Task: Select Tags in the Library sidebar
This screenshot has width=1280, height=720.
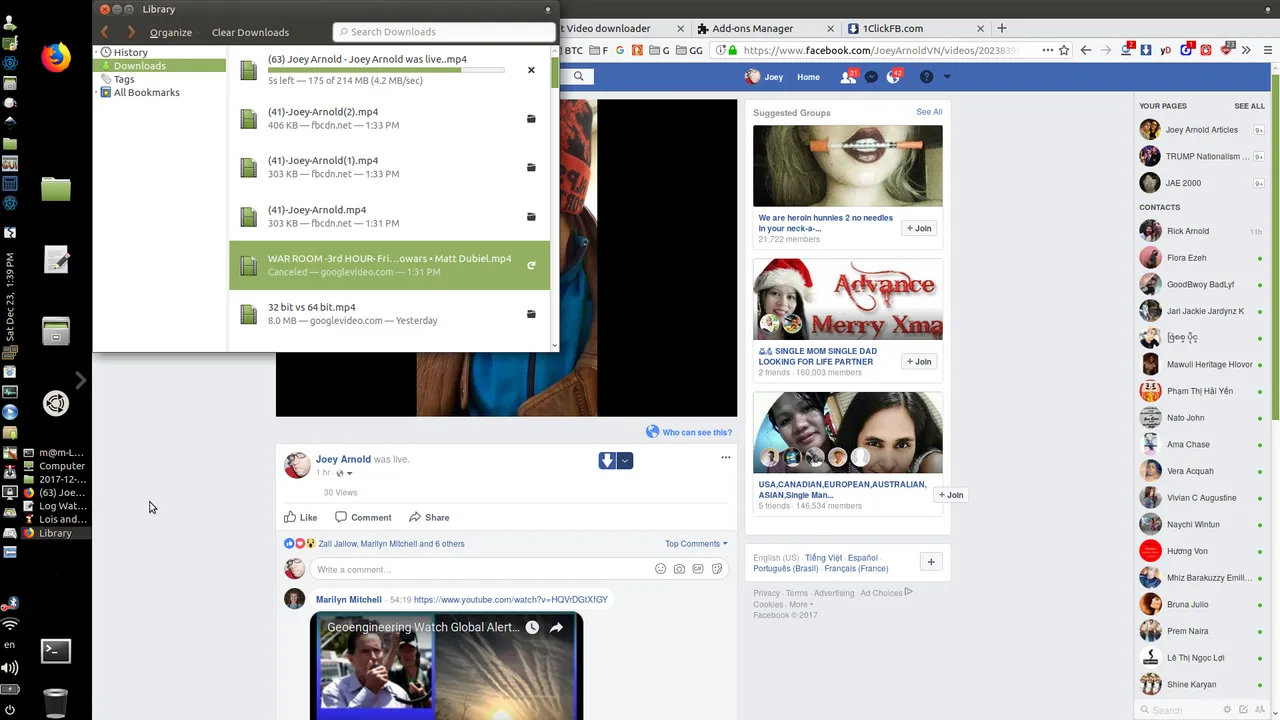Action: [124, 79]
